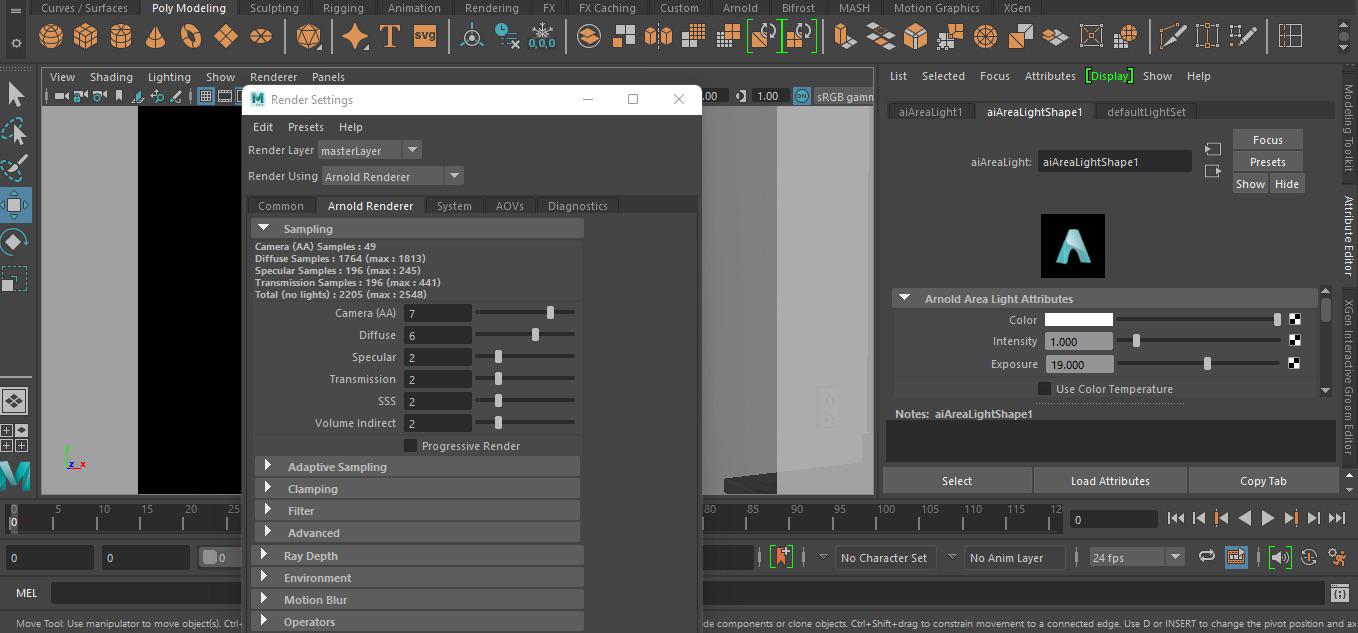This screenshot has height=633, width=1358.
Task: Create a polygon cube from the shelf
Action: [x=86, y=34]
